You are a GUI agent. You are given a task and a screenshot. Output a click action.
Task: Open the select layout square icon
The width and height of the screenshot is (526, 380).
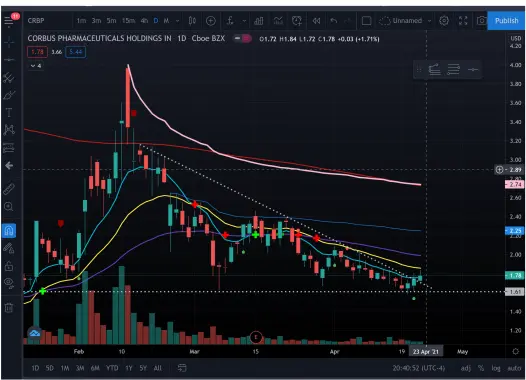[366, 21]
